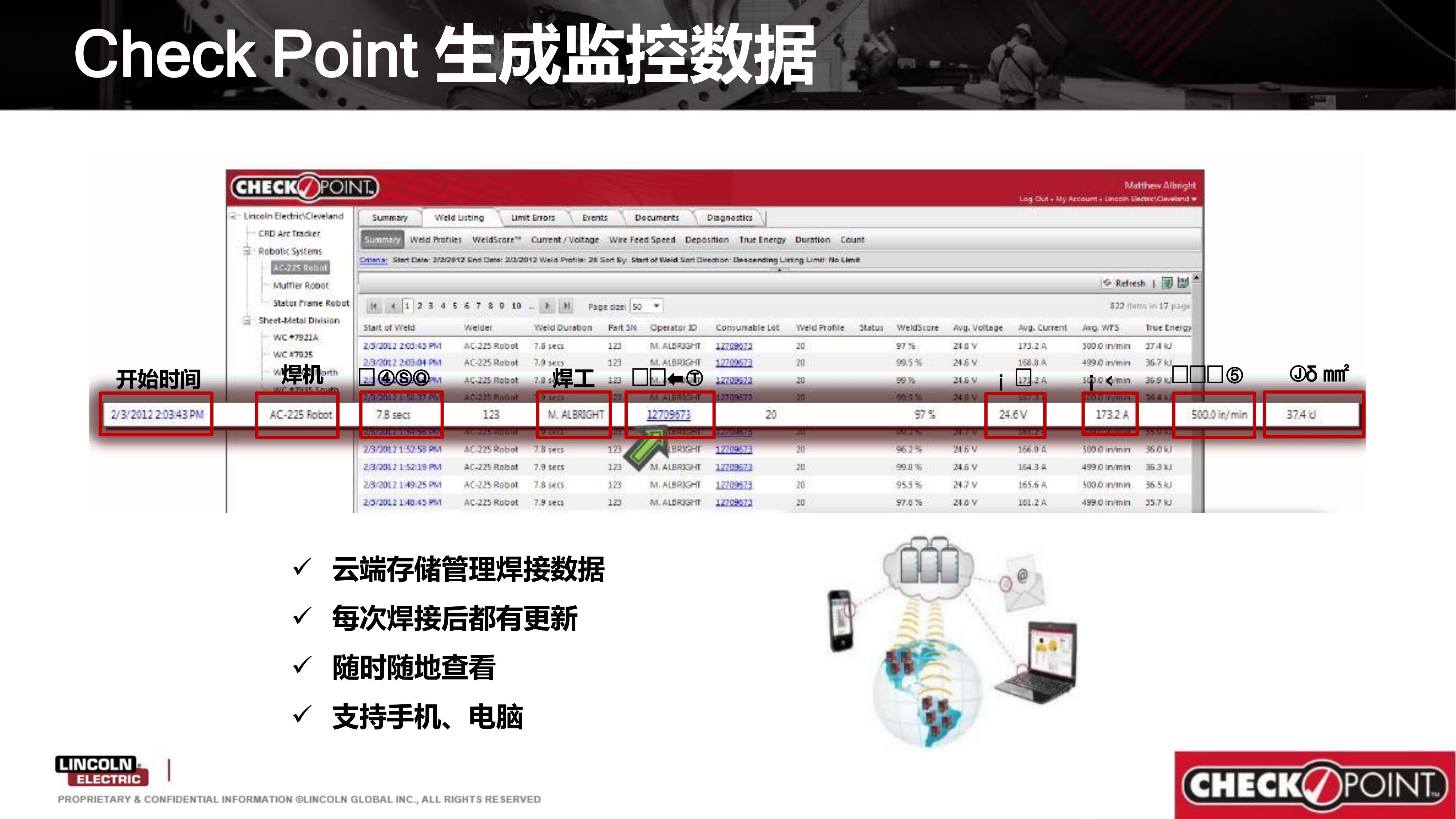Select True Energy sub-menu
The height and width of the screenshot is (819, 1456).
click(x=762, y=240)
